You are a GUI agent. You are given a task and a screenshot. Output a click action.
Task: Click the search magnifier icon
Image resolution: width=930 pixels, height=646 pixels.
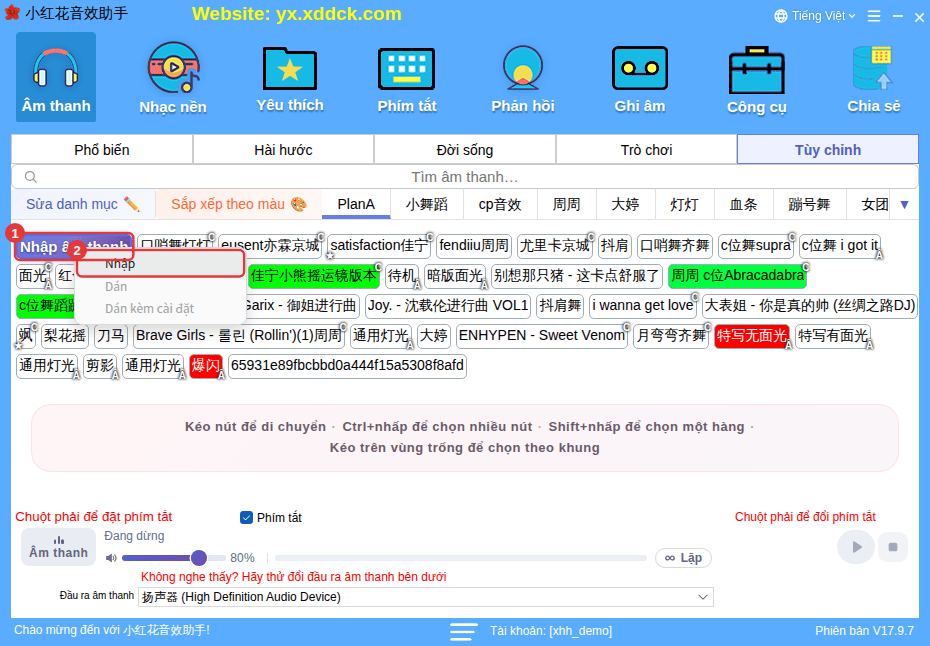pyautogui.click(x=31, y=177)
